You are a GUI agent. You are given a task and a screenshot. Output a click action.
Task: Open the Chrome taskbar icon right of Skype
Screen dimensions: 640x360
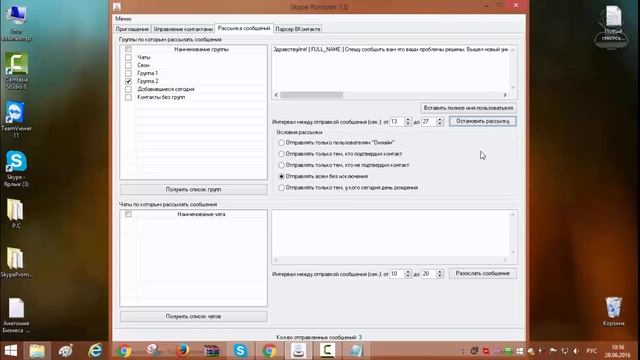point(269,351)
